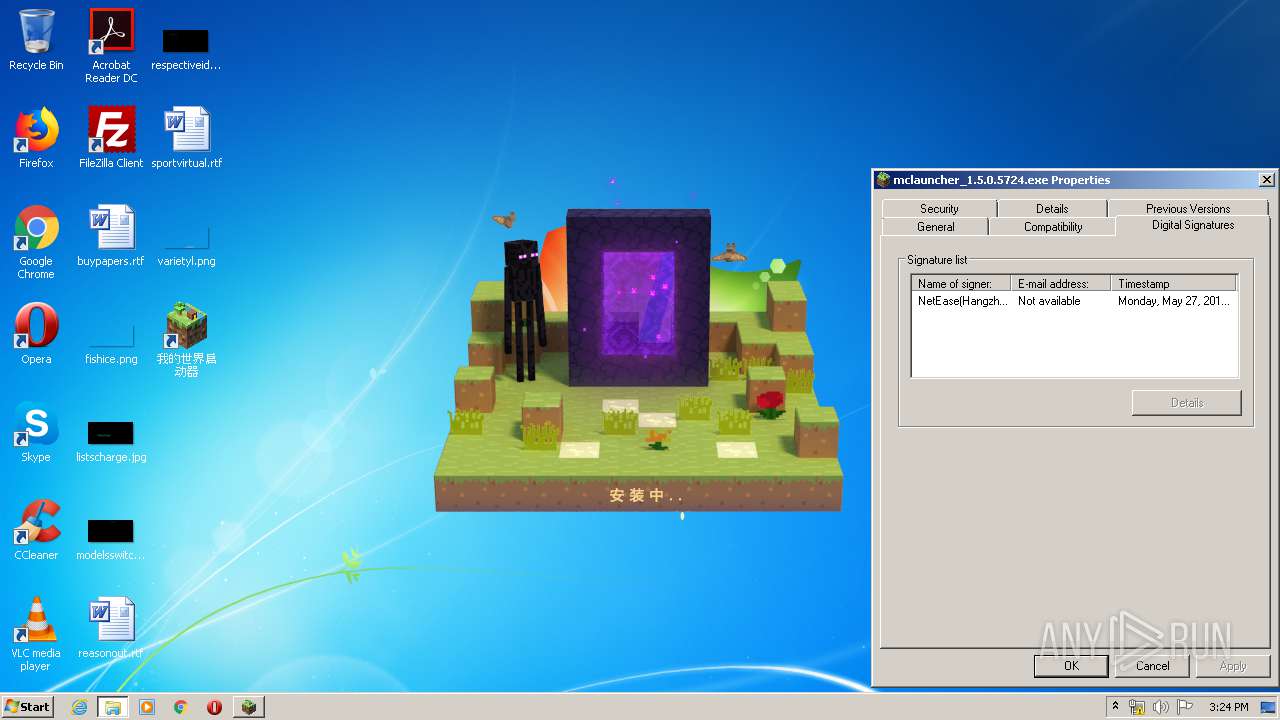Open the Recycle Bin desktop icon
Screen dimensions: 1280x720
[x=36, y=40]
